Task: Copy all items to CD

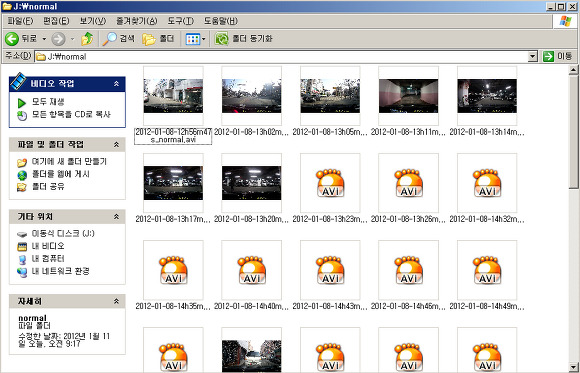Action: tap(71, 115)
